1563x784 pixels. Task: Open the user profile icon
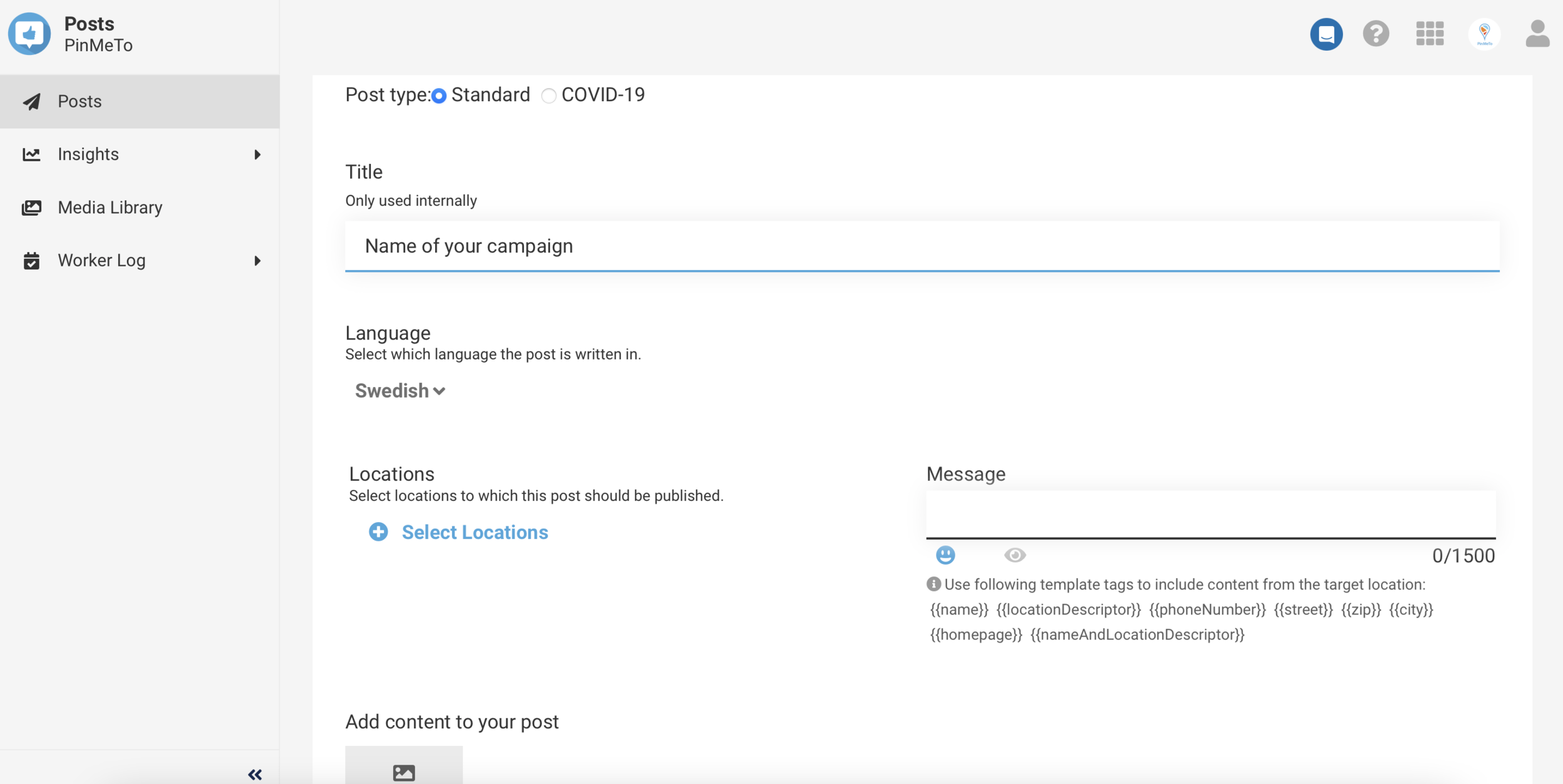click(1537, 34)
